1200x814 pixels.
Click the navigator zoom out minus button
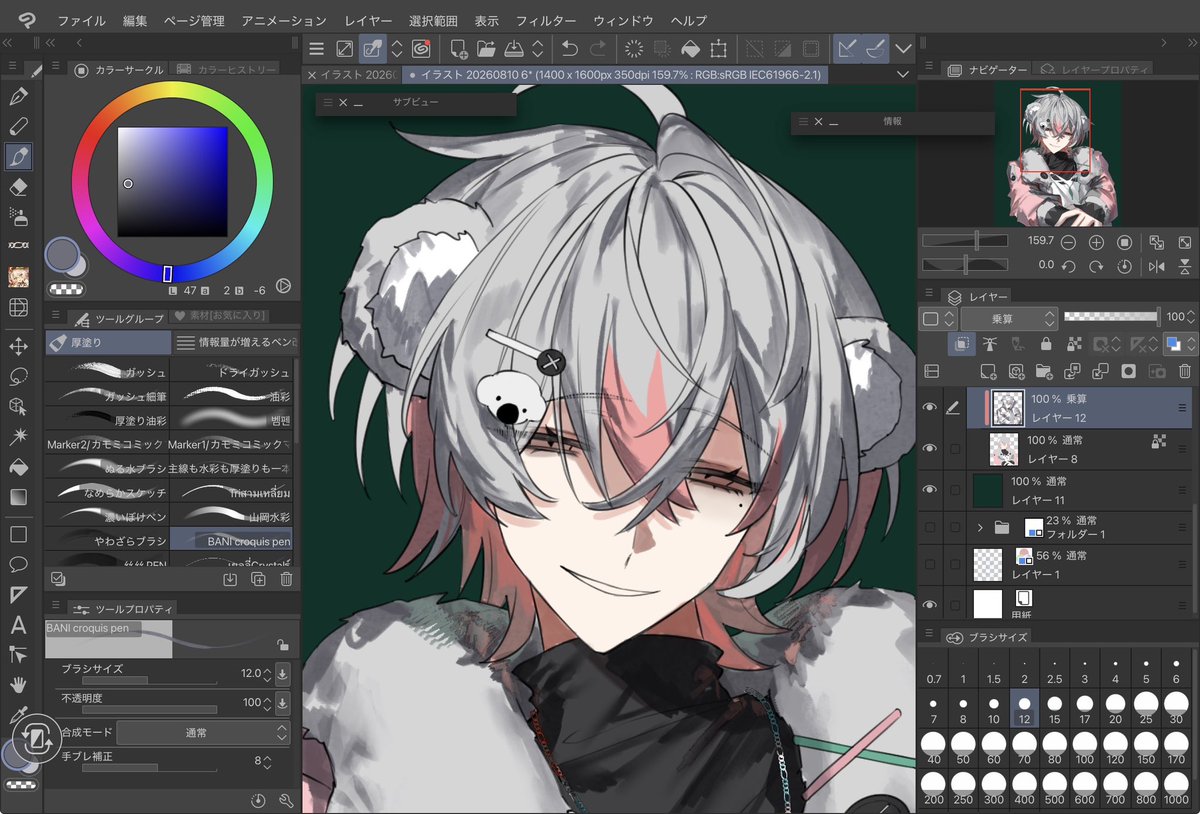coord(1068,242)
